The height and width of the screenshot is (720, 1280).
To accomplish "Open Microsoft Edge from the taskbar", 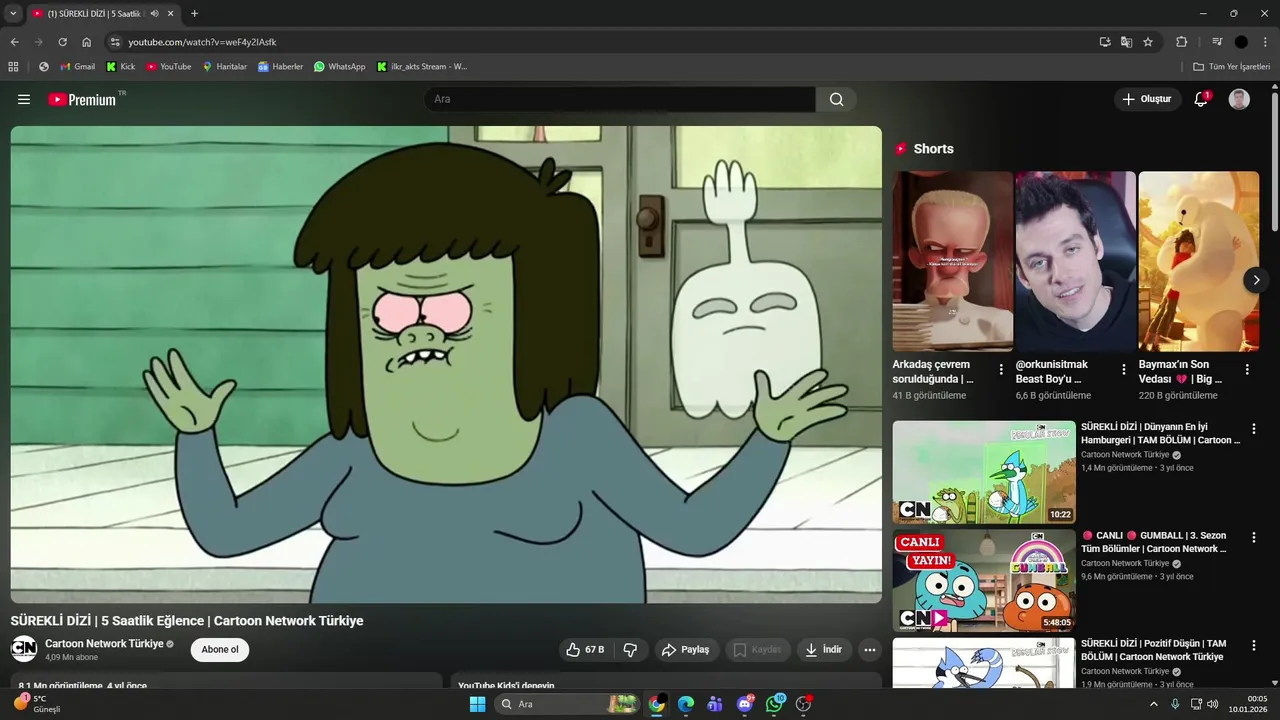I will tap(686, 704).
